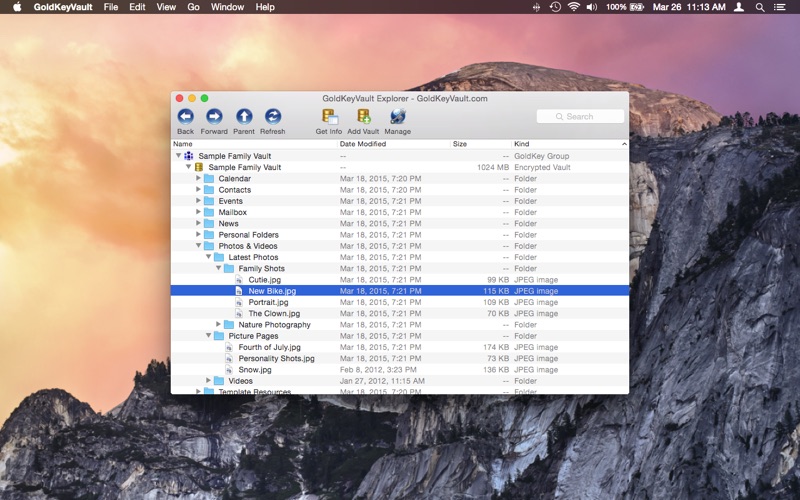Collapse the Encrypted Vault Sample Family Vault
800x500 pixels.
[188, 166]
